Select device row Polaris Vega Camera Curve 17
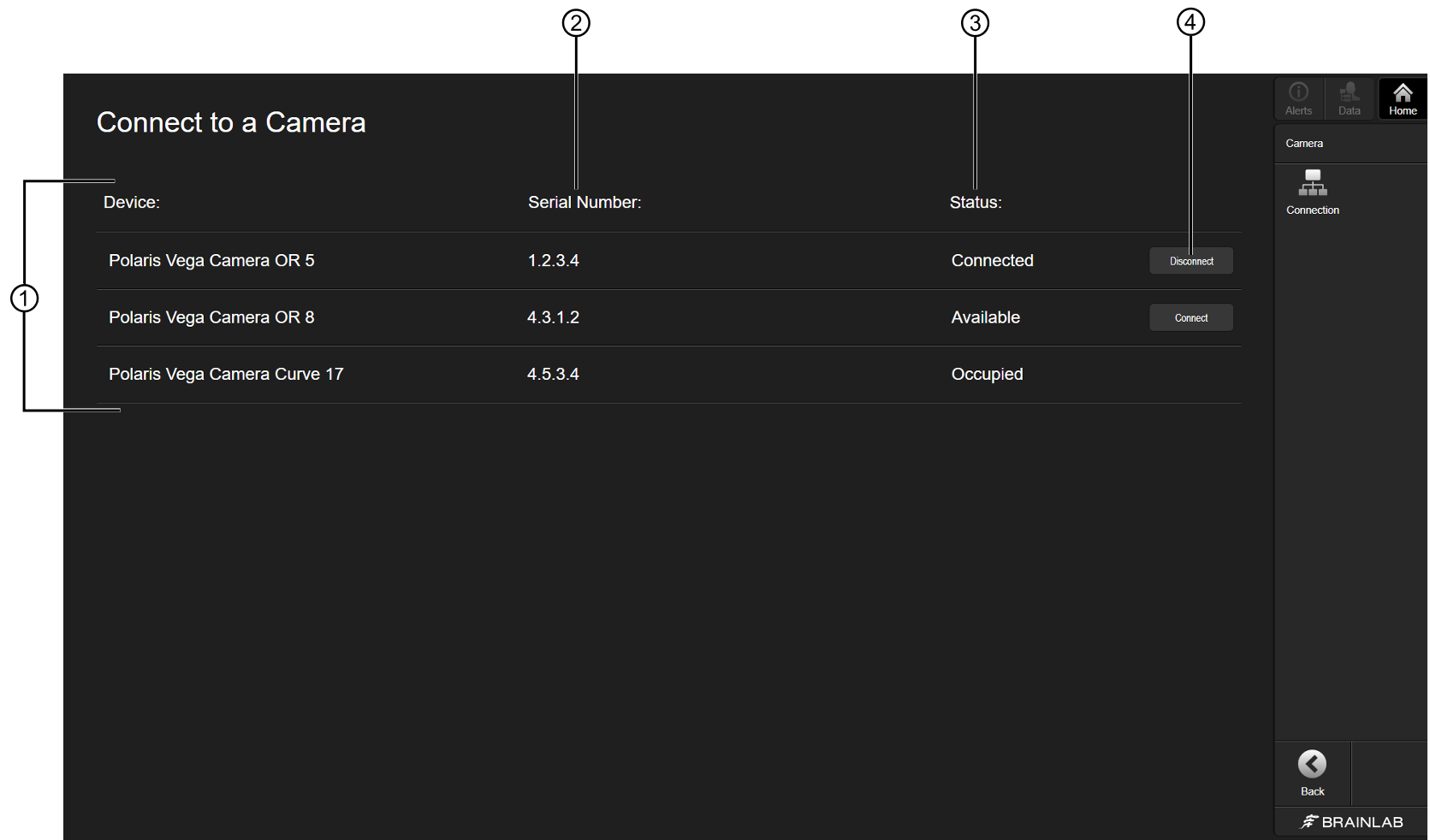 [x=669, y=375]
